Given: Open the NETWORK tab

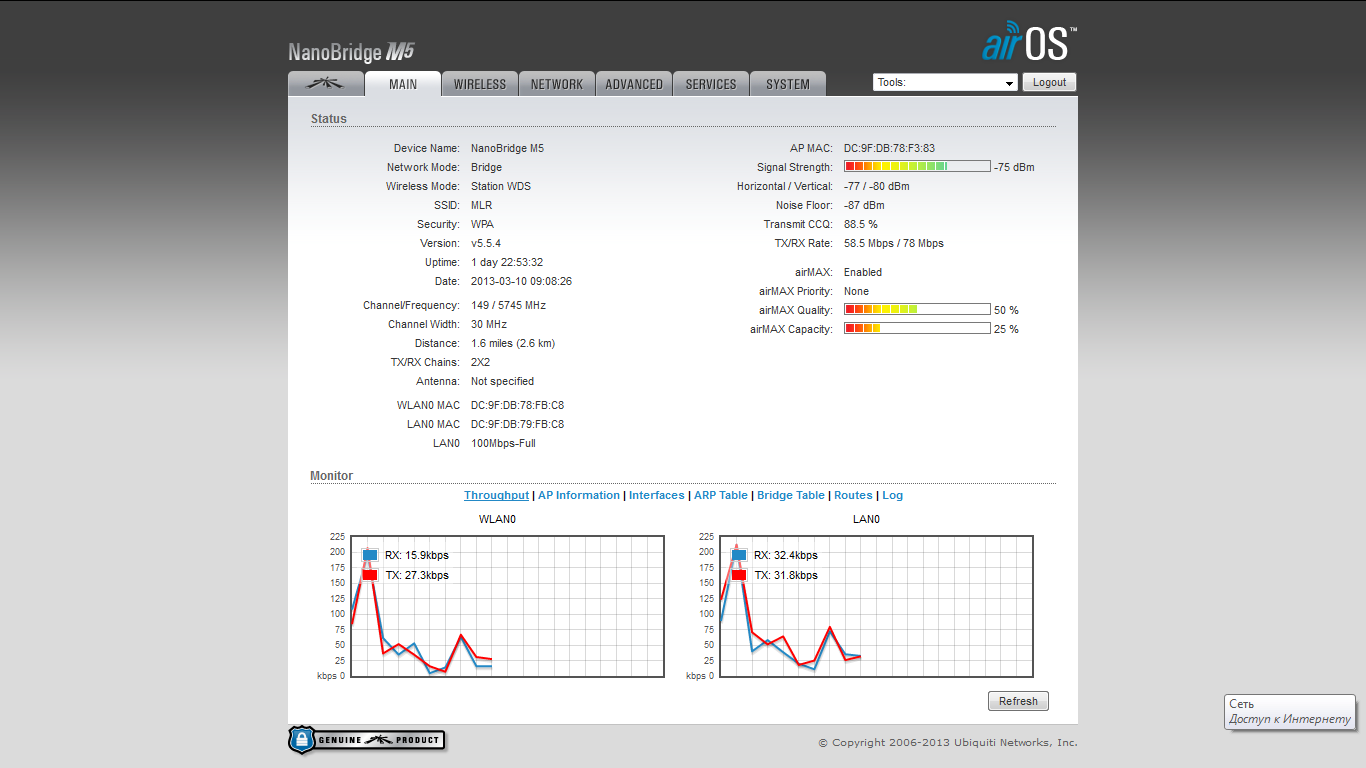Looking at the screenshot, I should pos(557,84).
